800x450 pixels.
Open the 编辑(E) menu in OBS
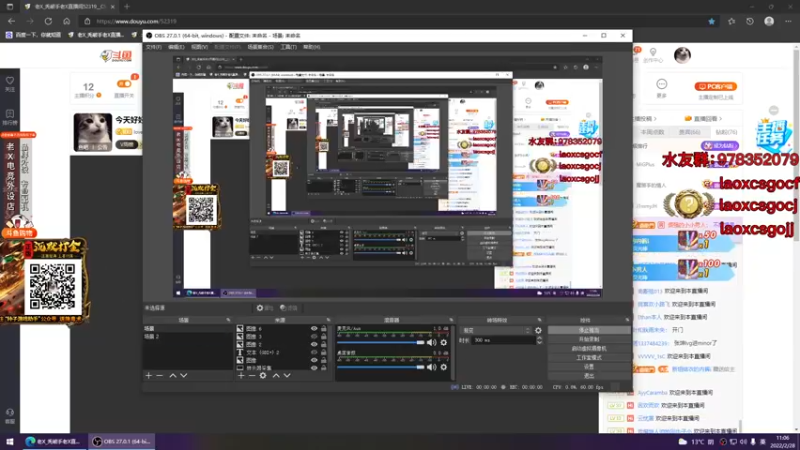coord(176,47)
